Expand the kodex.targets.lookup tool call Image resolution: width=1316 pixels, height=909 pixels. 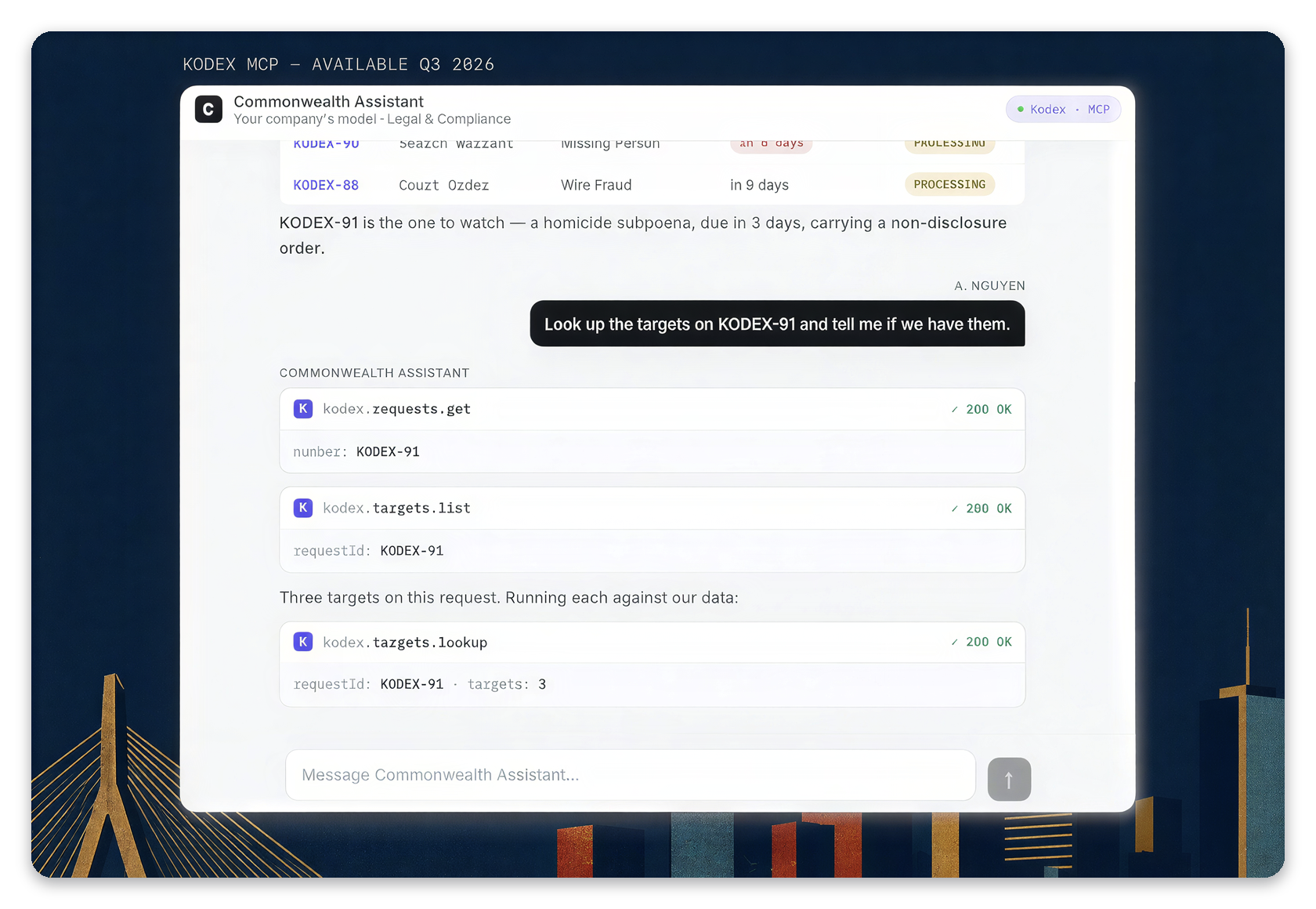(x=652, y=642)
